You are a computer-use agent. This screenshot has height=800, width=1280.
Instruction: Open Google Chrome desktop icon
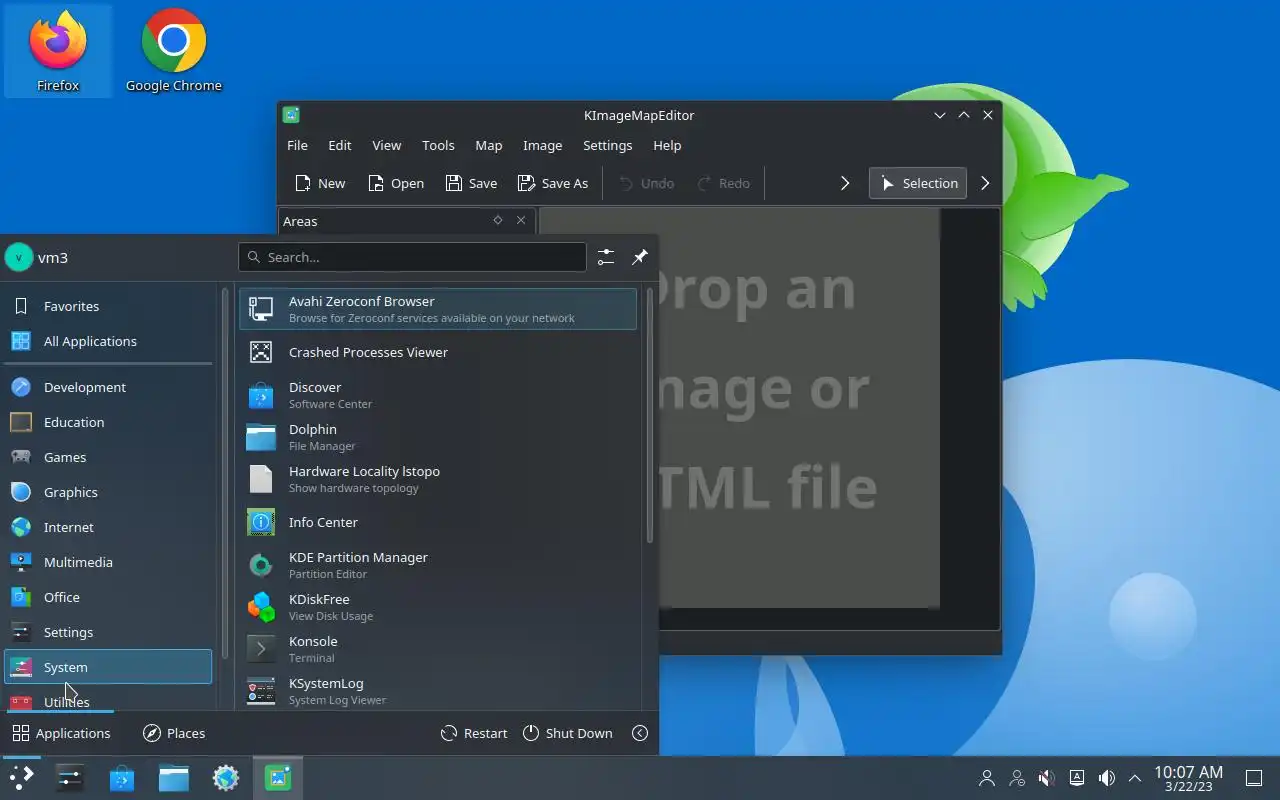pos(174,52)
